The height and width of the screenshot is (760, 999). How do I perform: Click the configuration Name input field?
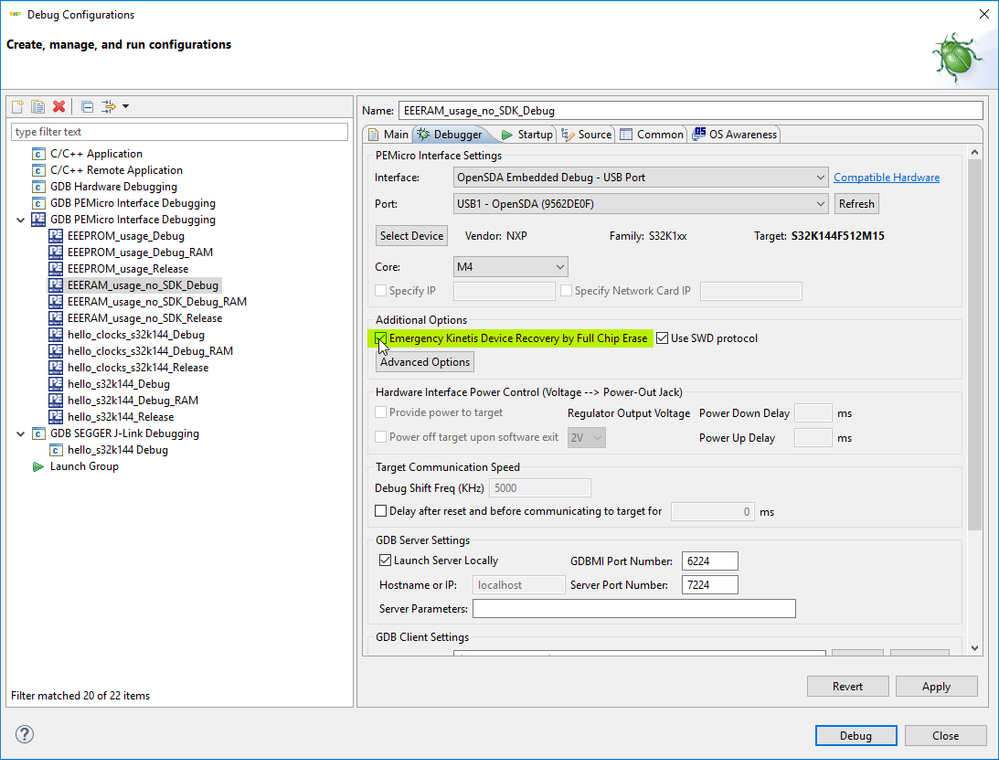tap(691, 111)
